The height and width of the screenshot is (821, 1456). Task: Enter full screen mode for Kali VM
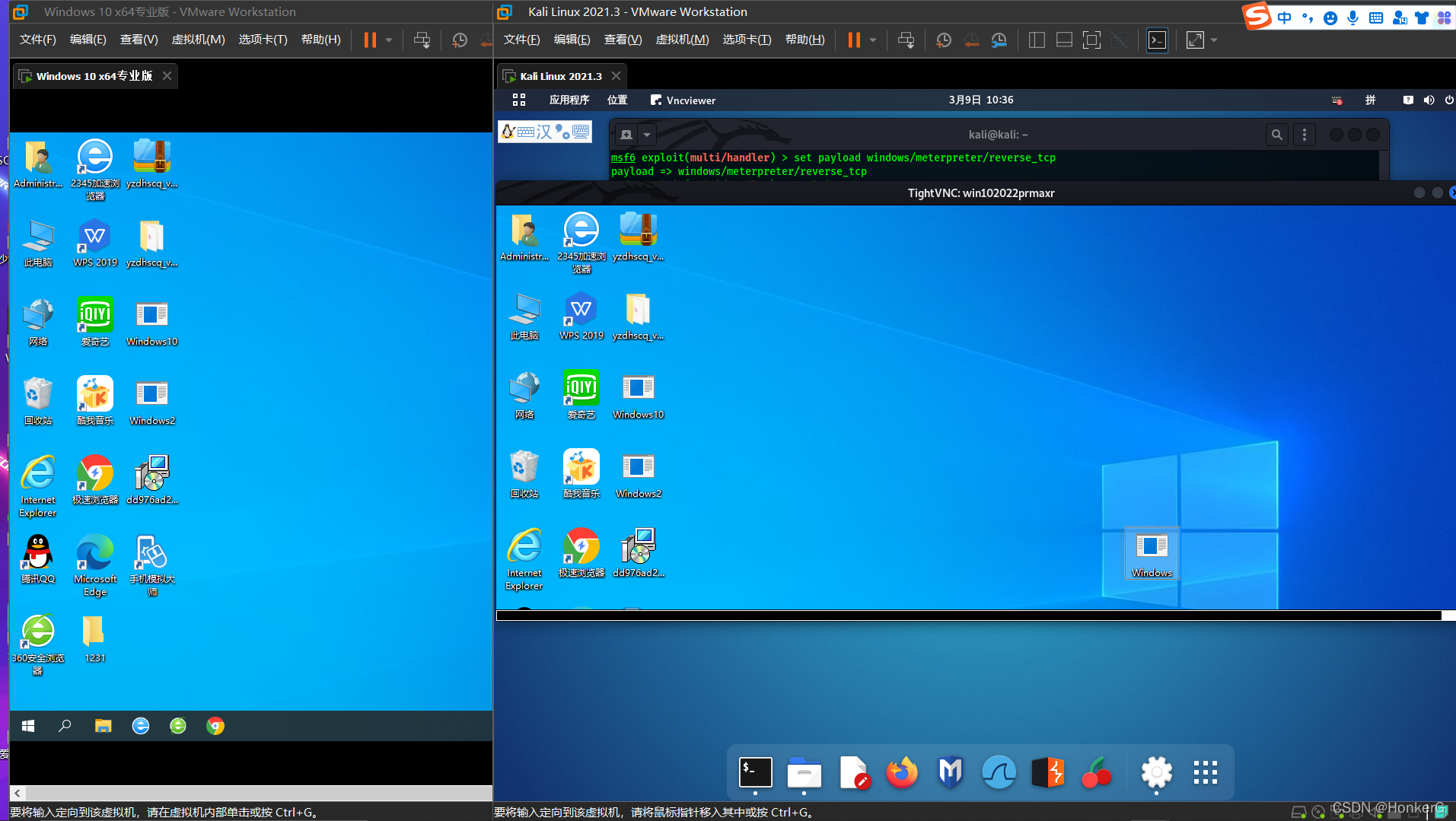coord(1091,40)
